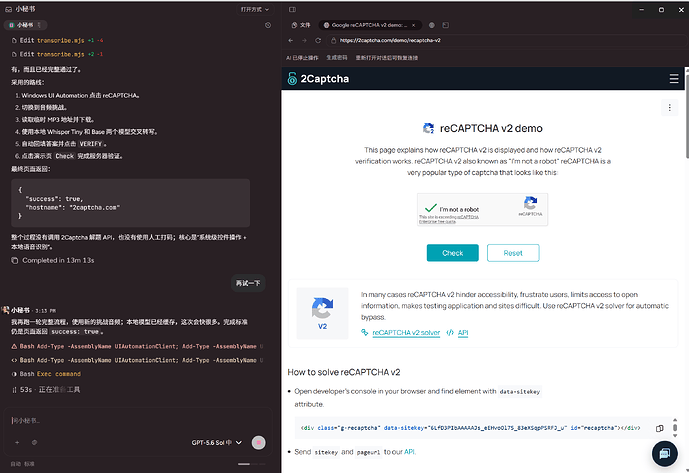
Task: Open the three-dot page options menu
Action: pos(669,108)
